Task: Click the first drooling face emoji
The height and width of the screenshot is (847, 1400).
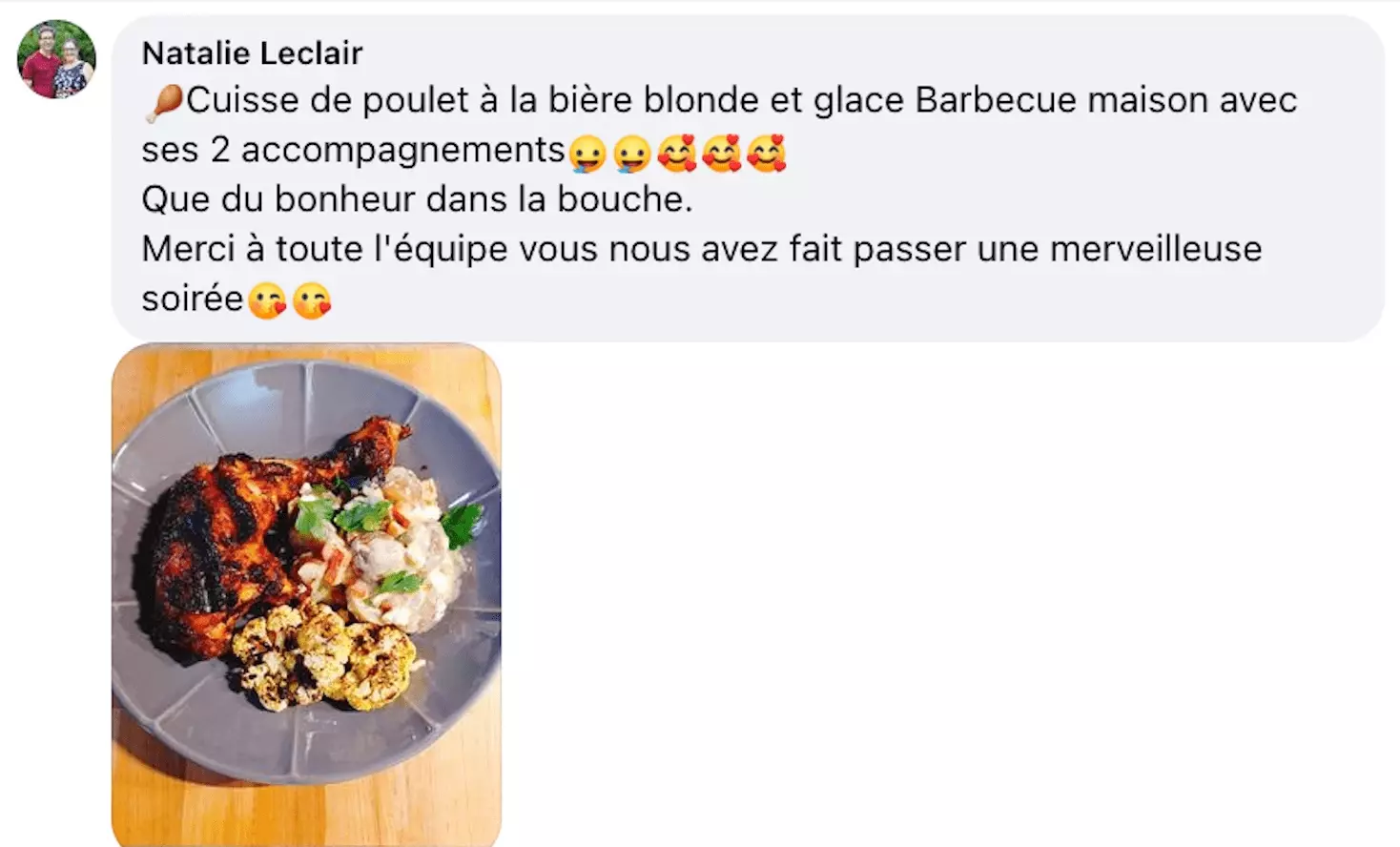Action: [587, 154]
